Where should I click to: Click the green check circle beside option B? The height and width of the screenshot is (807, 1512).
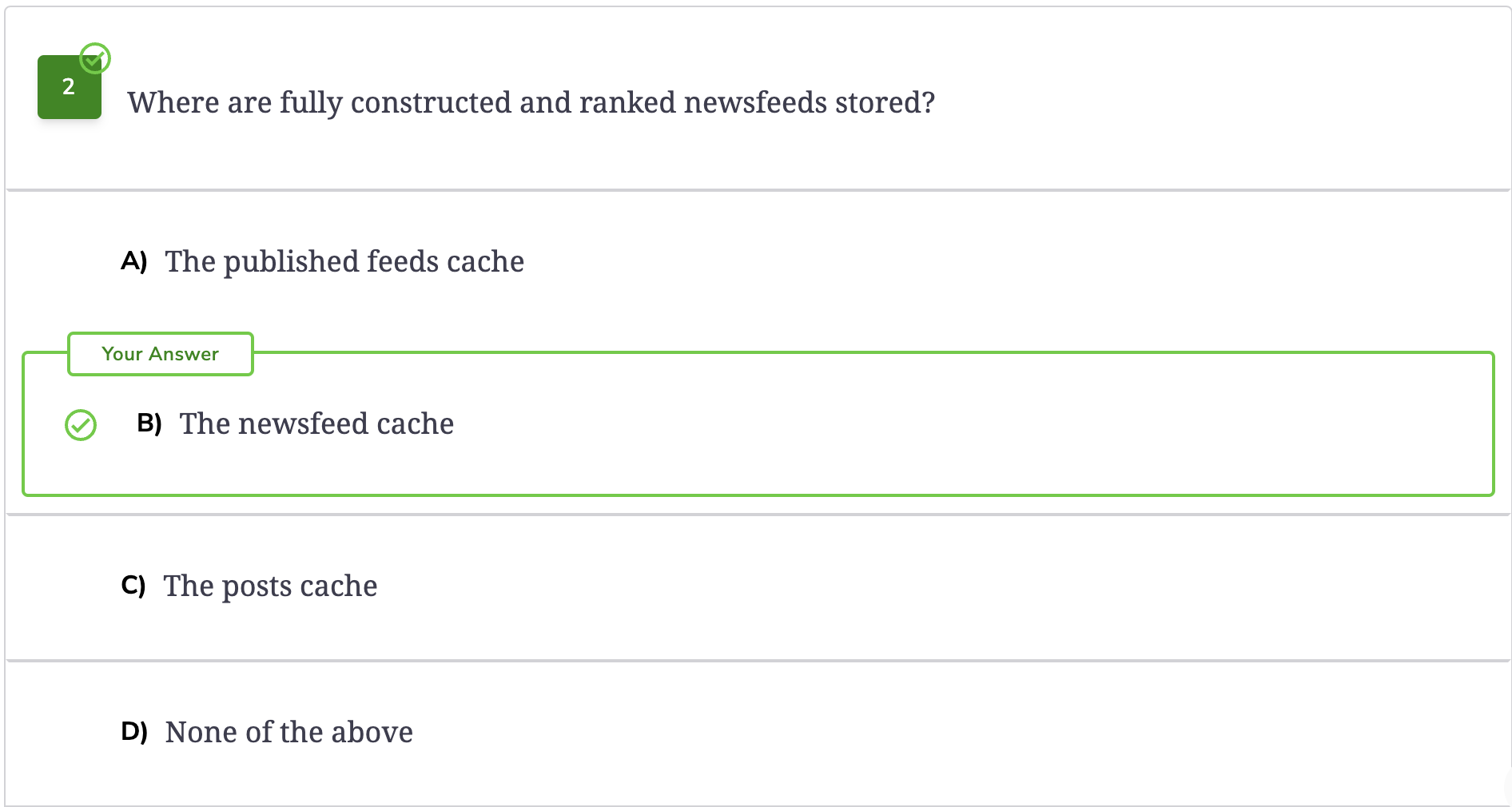point(81,425)
